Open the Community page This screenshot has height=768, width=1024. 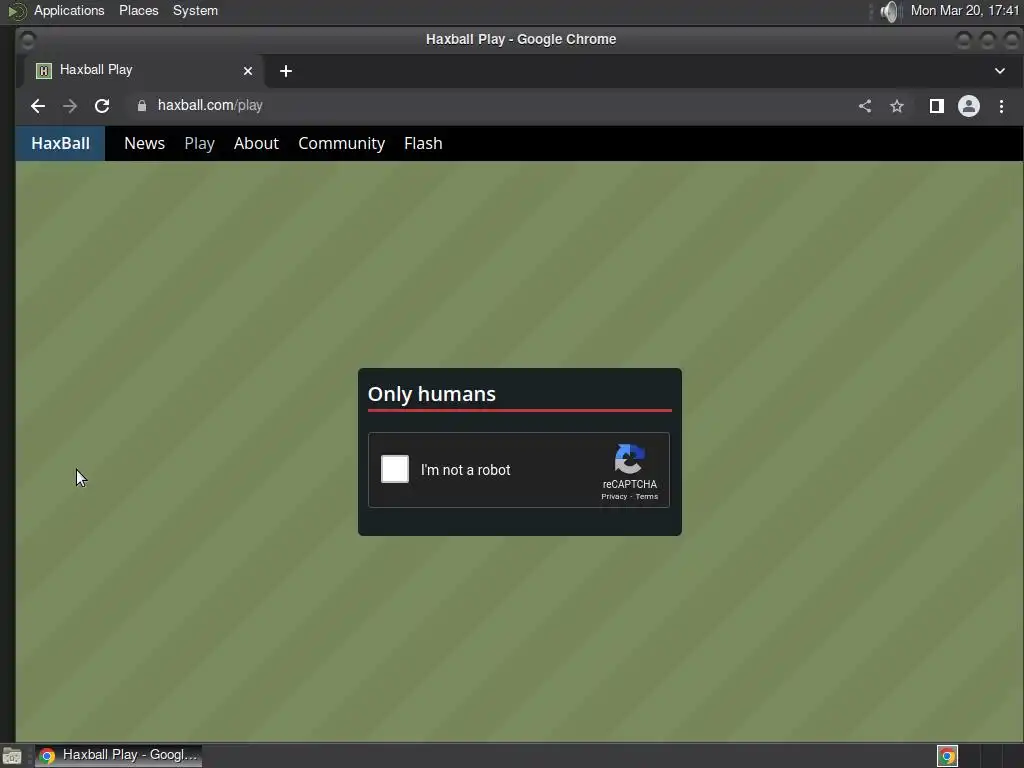(342, 143)
